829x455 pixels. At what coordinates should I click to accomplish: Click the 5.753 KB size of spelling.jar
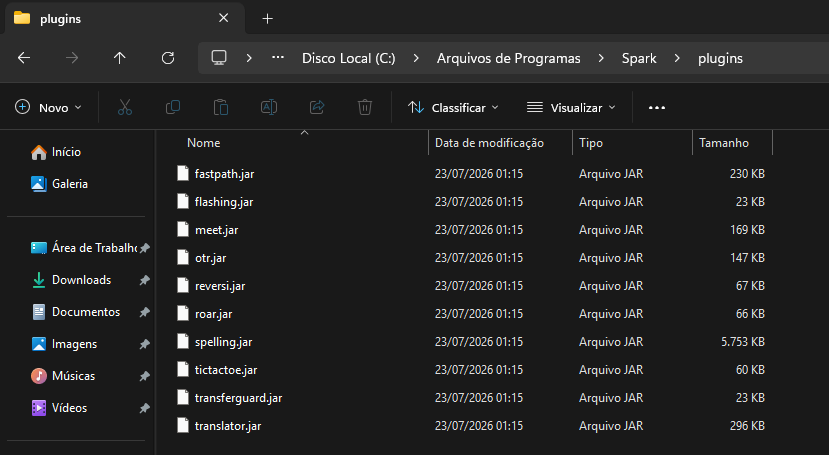(x=743, y=342)
